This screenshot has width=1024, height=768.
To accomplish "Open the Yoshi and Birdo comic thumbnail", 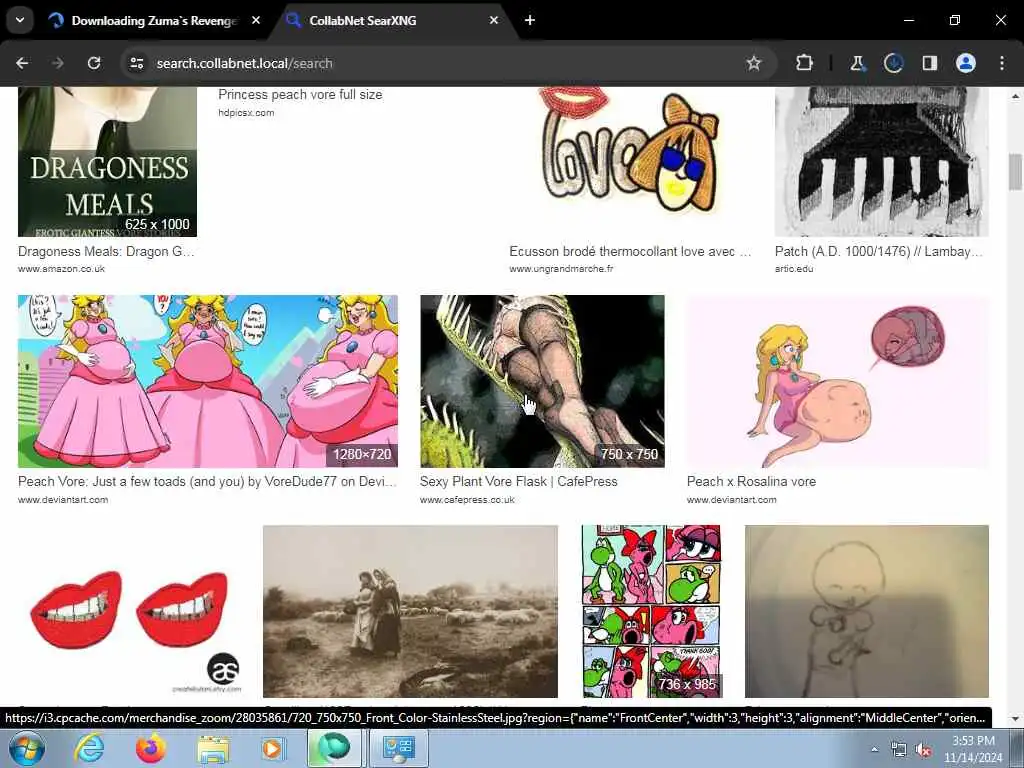I will pos(651,611).
